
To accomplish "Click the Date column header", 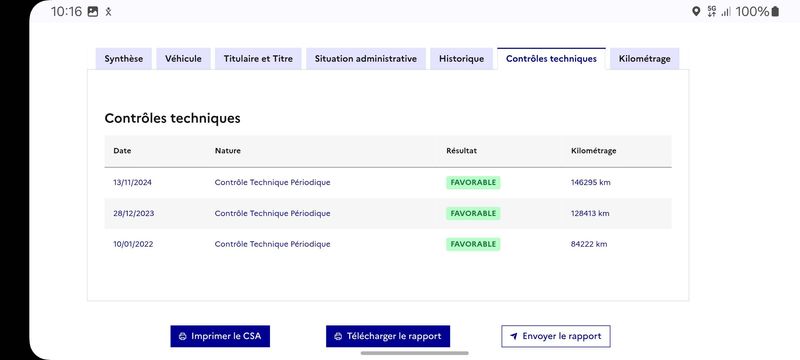I will click(x=122, y=151).
